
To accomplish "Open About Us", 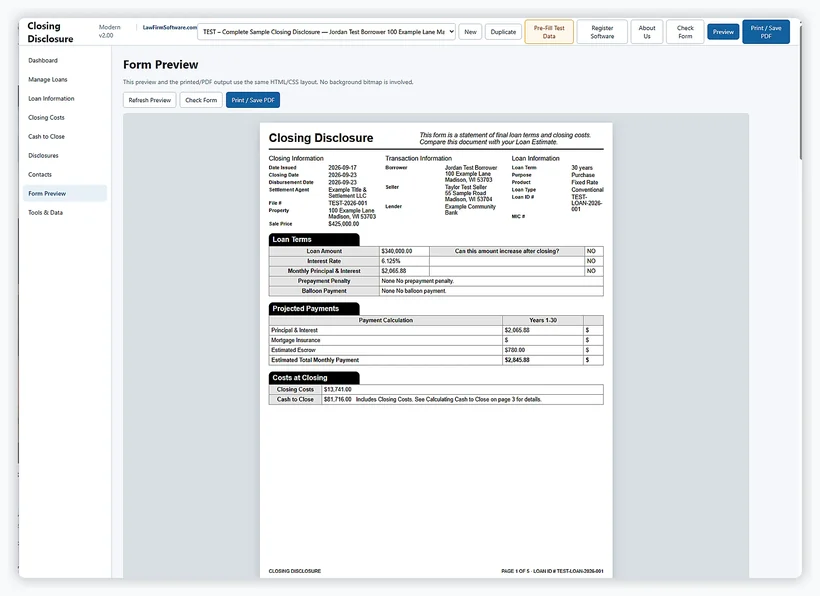I will 647,32.
